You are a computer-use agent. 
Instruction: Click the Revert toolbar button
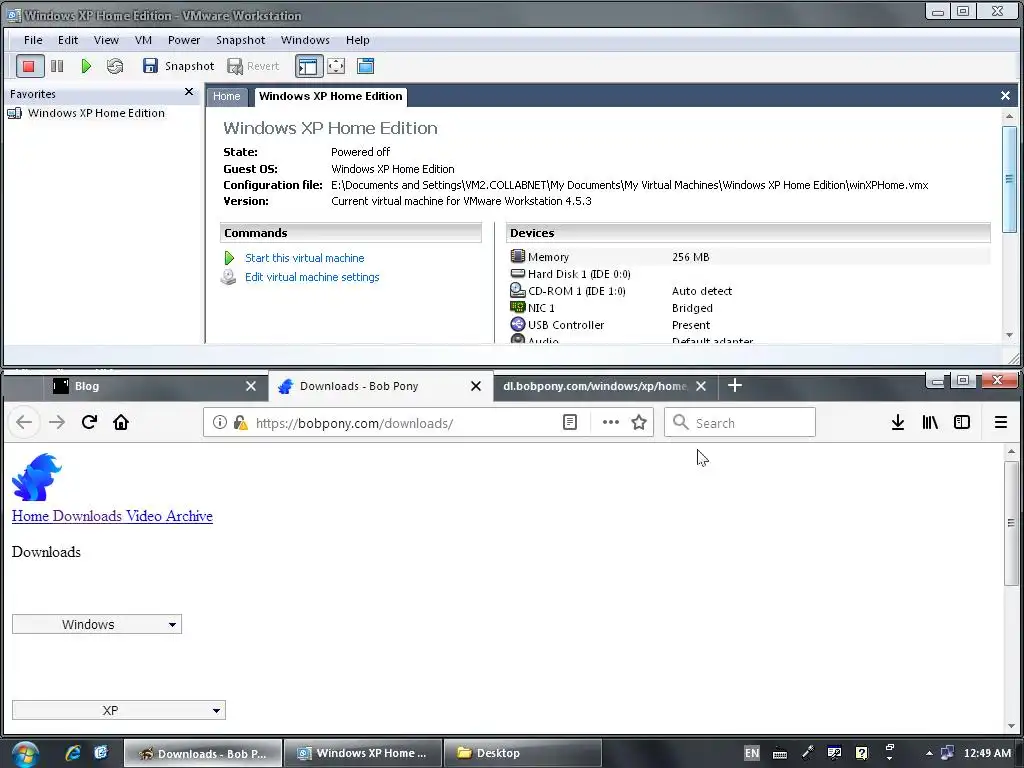(x=253, y=66)
